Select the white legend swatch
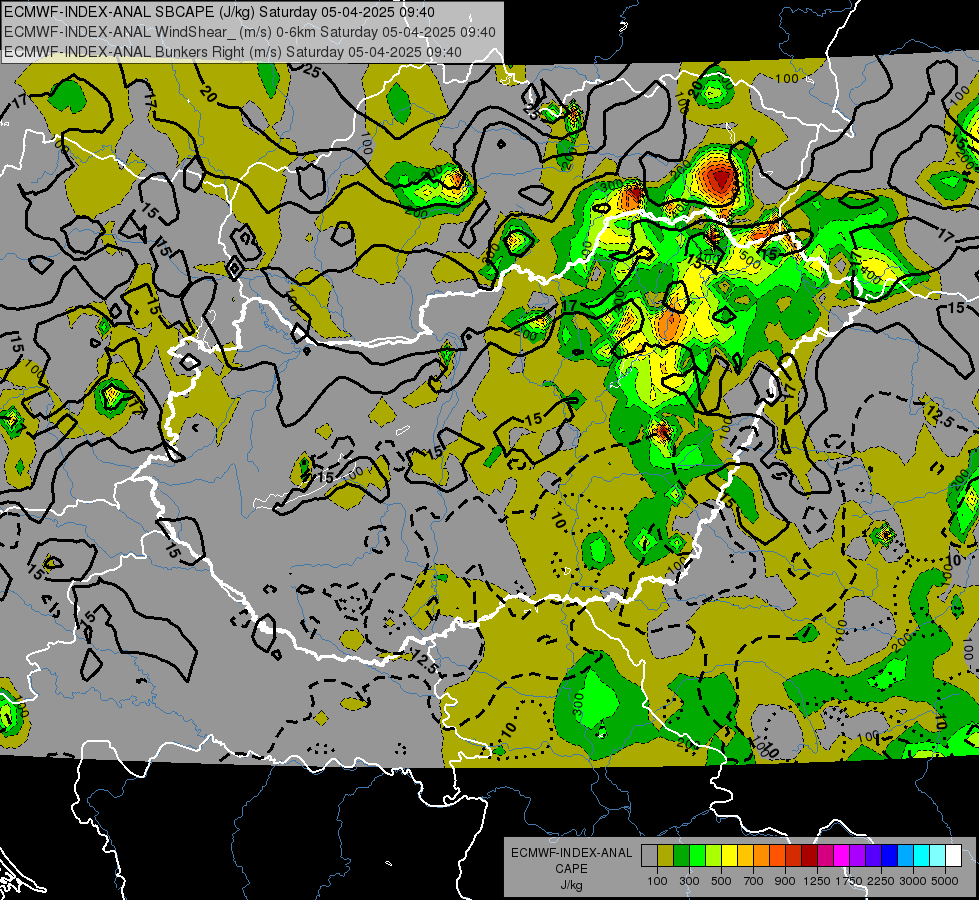Screen dimensions: 979x900 tap(954, 855)
